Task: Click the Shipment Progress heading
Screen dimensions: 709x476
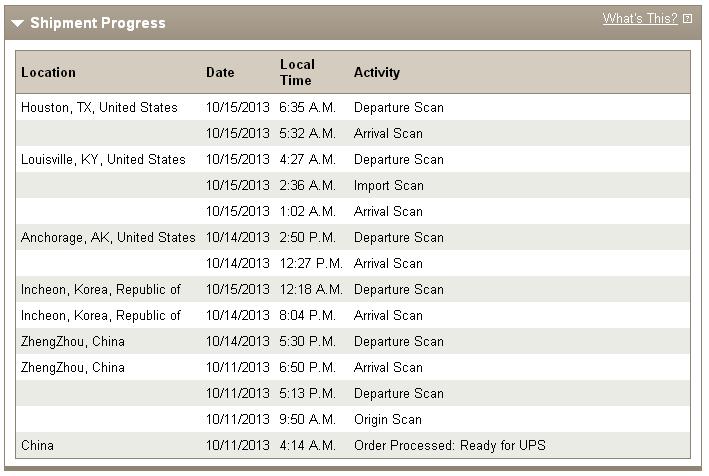Action: [x=98, y=23]
